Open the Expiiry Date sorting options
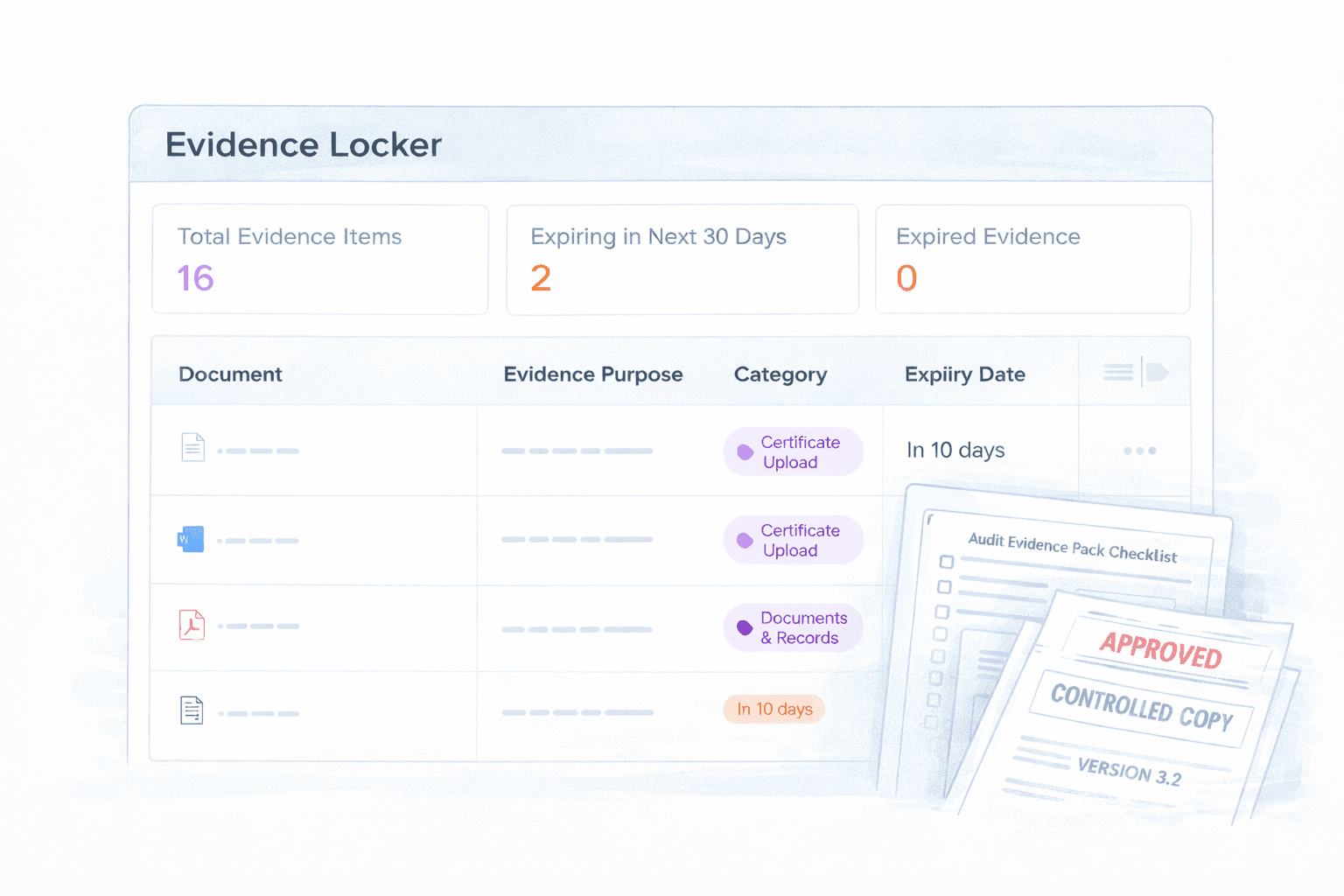This screenshot has height=896, width=1344. 964,374
